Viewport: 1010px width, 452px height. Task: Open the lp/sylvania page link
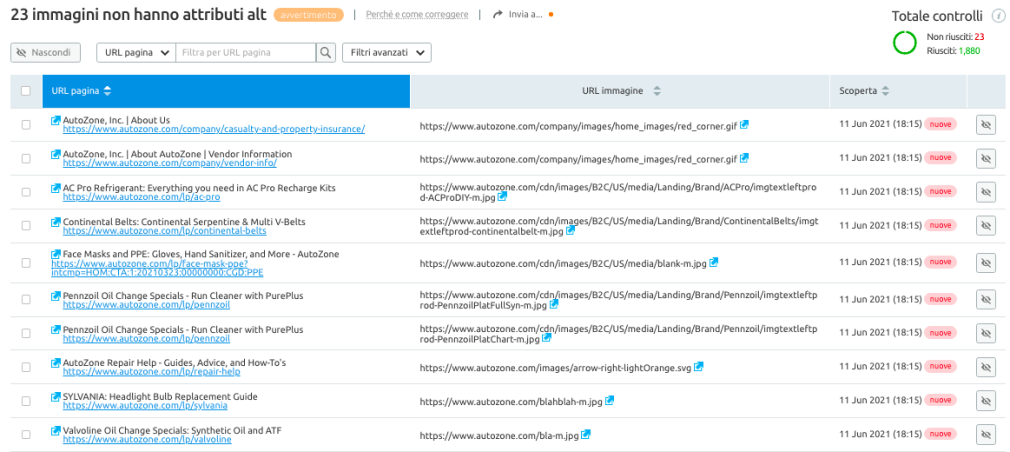[145, 406]
